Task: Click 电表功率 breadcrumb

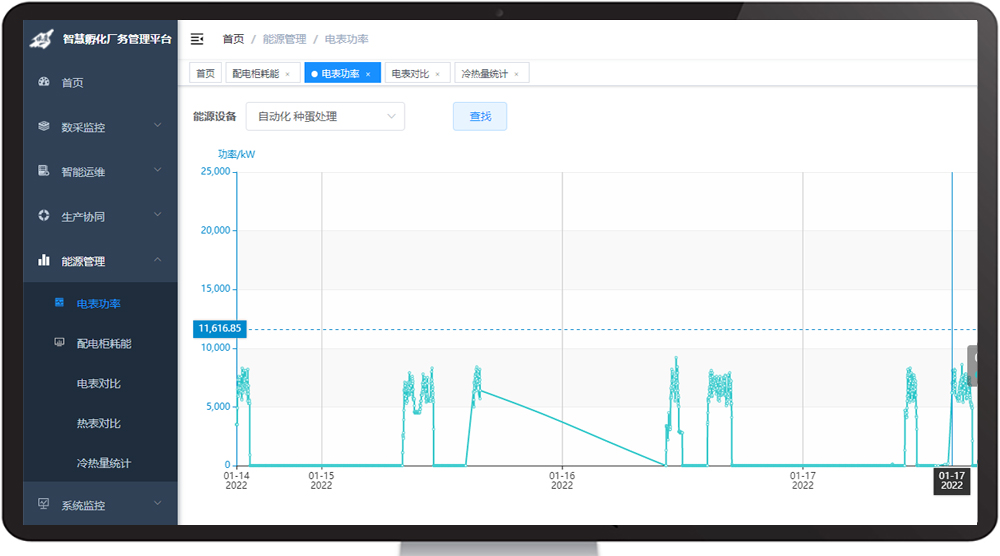Action: pyautogui.click(x=346, y=39)
